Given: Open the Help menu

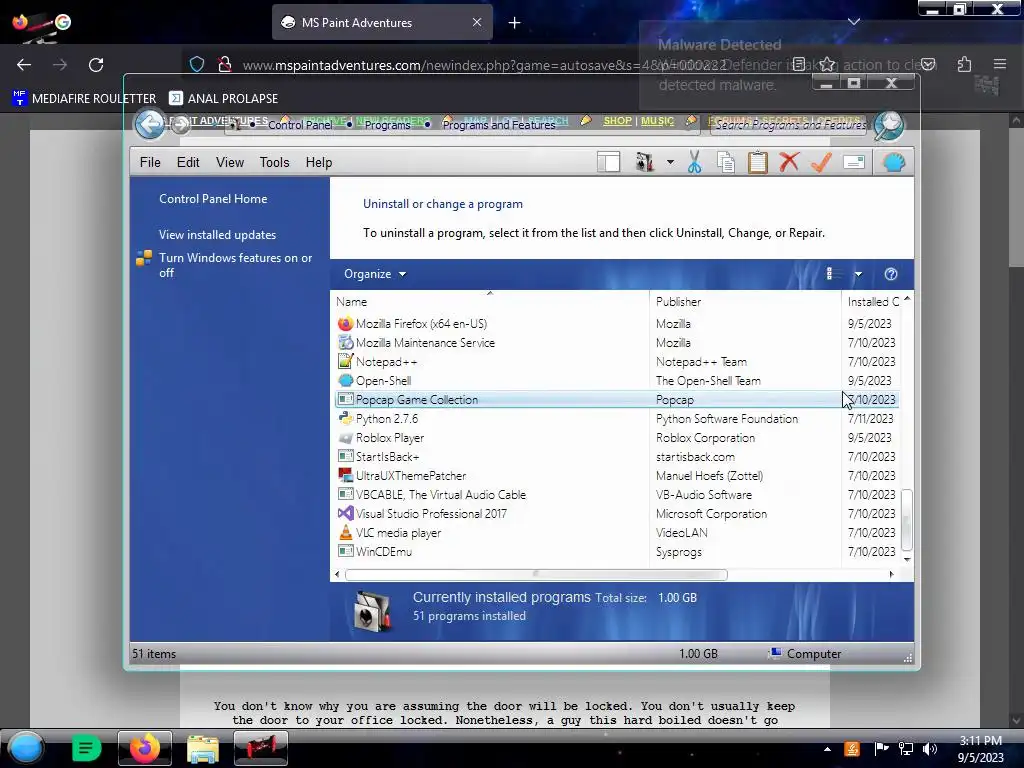Looking at the screenshot, I should (x=319, y=162).
